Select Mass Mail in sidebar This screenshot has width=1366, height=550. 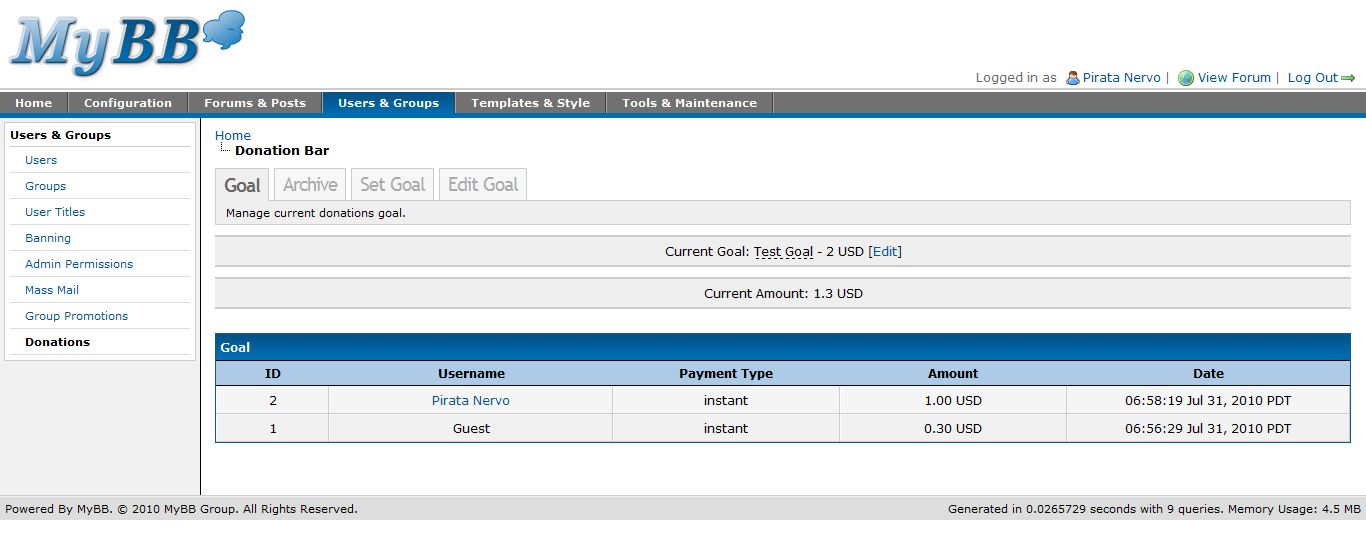(52, 290)
